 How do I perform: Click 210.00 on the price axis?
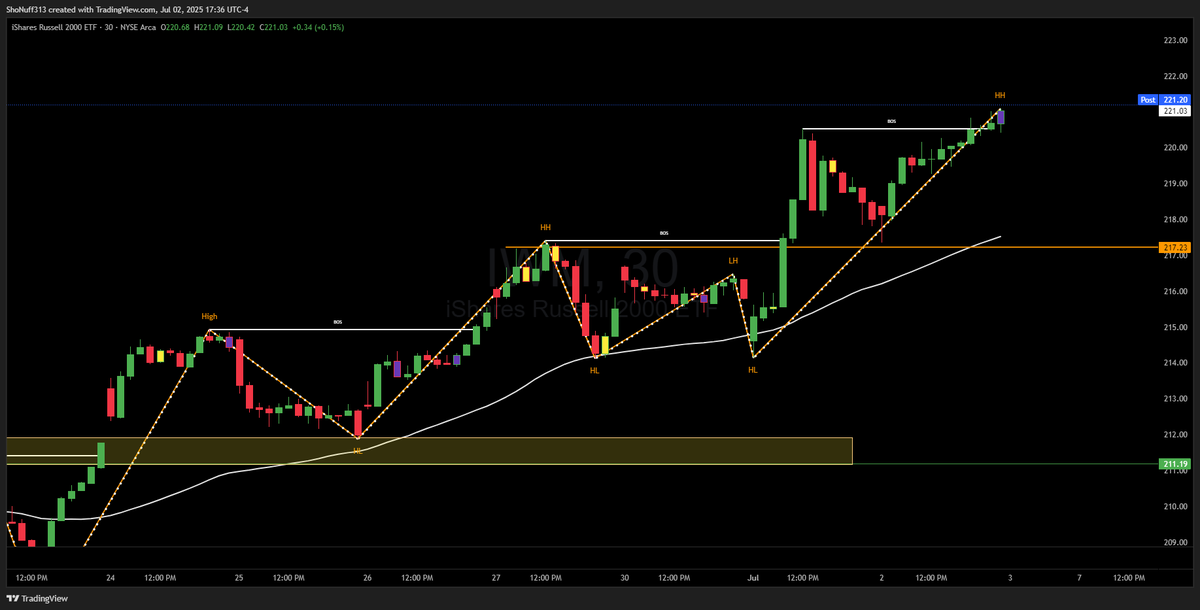click(x=1175, y=507)
